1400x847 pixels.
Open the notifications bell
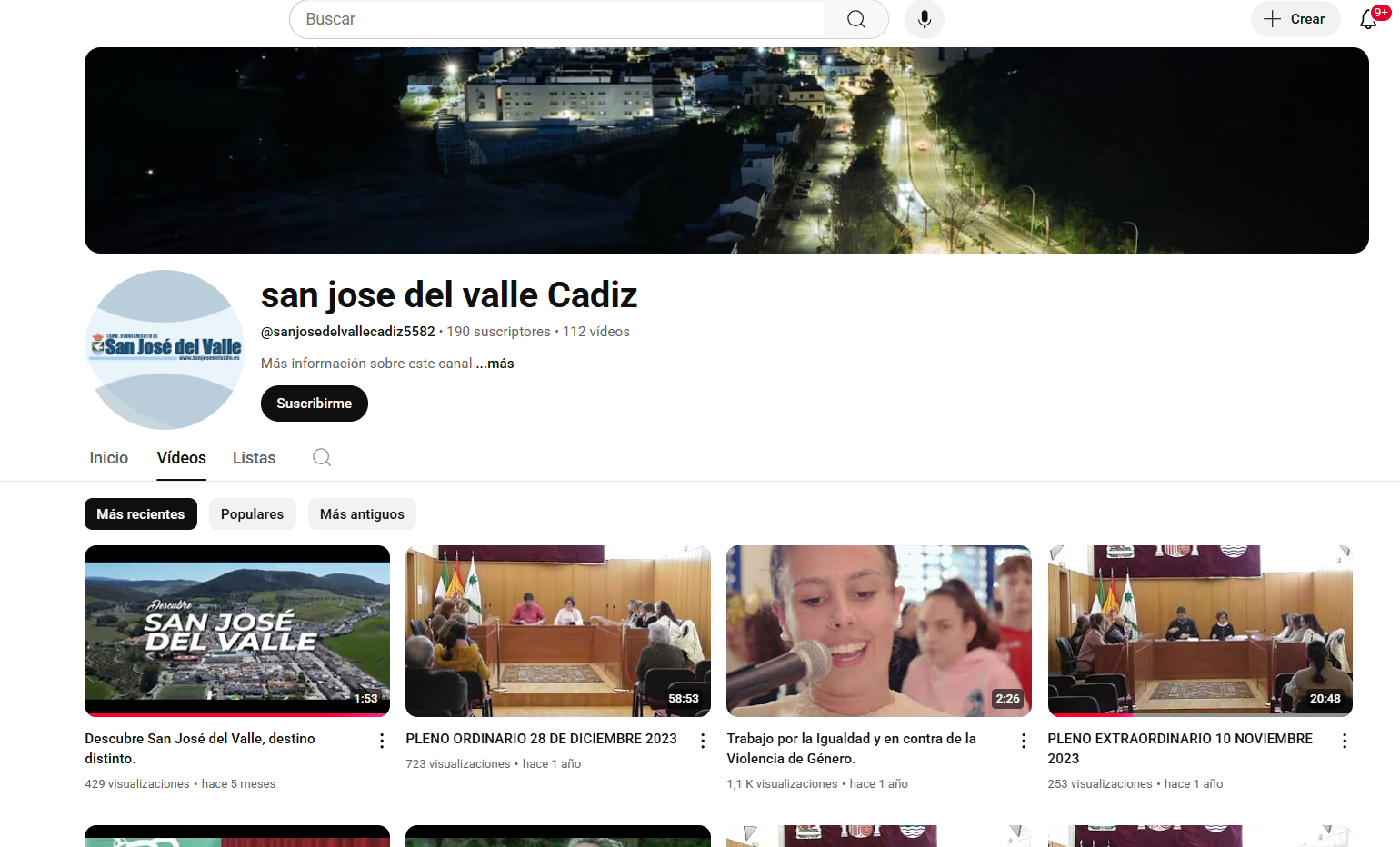click(1368, 19)
